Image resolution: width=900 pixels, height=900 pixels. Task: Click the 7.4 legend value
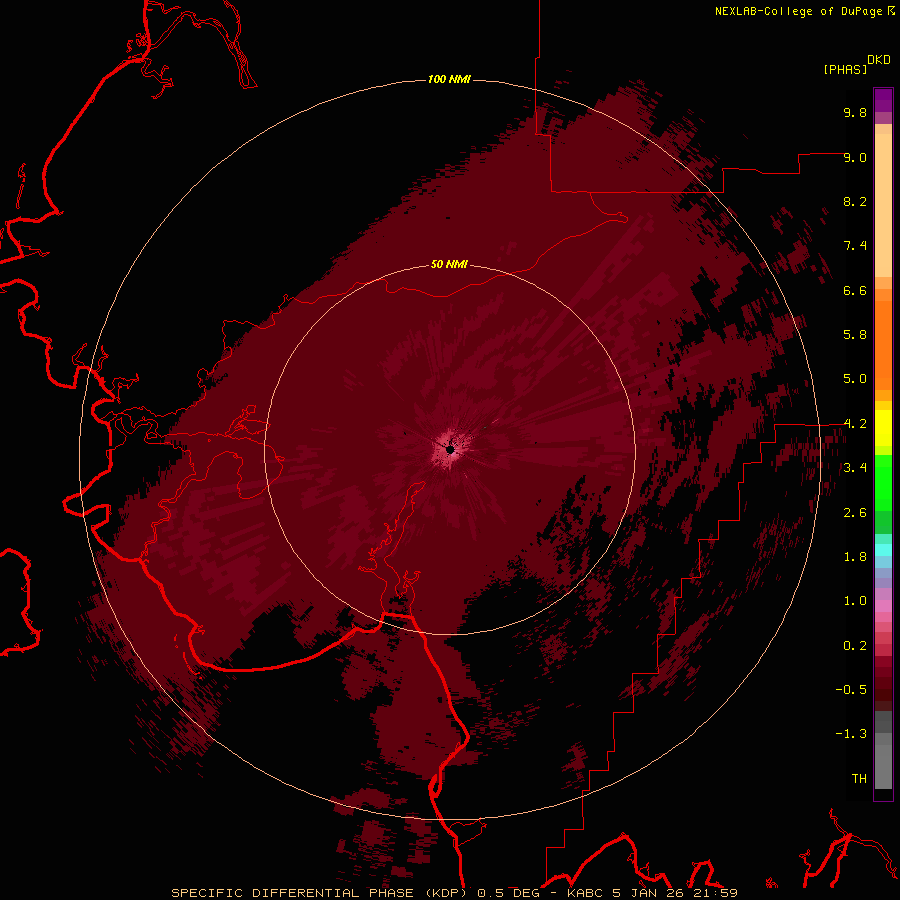(x=855, y=246)
